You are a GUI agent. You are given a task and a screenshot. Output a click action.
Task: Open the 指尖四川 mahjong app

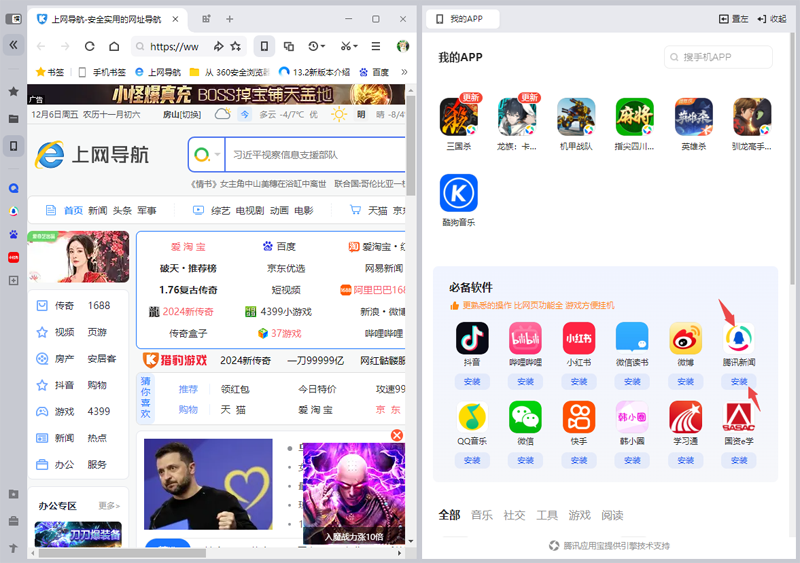(635, 117)
